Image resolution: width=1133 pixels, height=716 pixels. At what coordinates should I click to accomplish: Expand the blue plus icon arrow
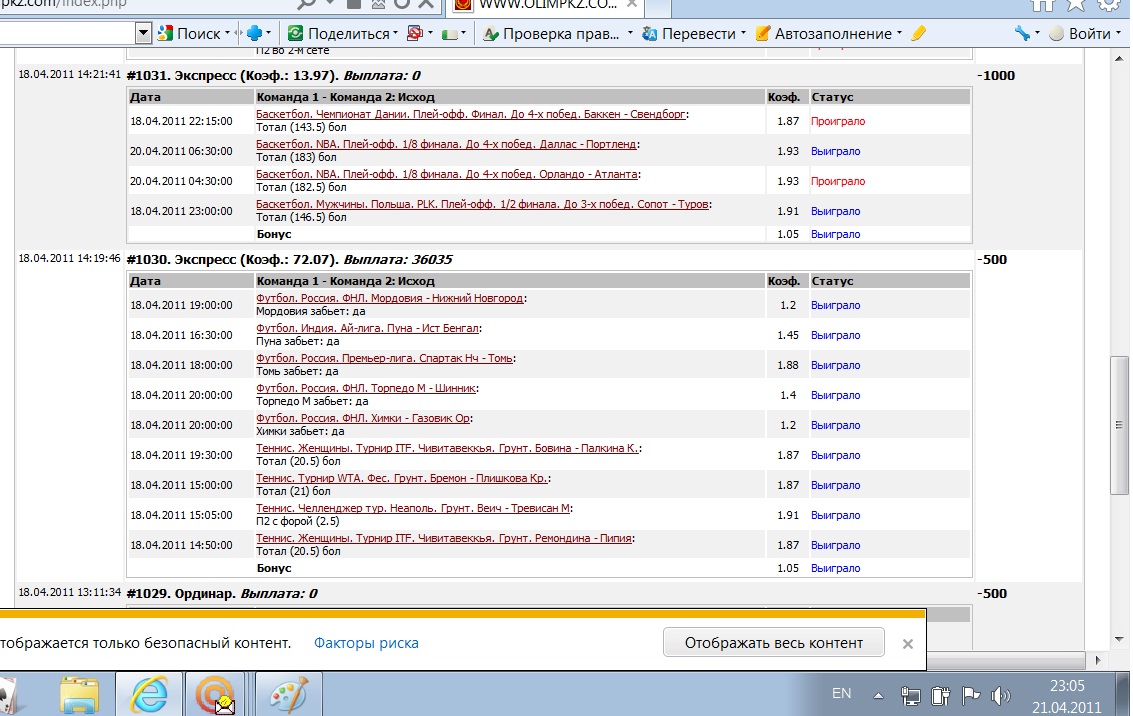point(268,33)
